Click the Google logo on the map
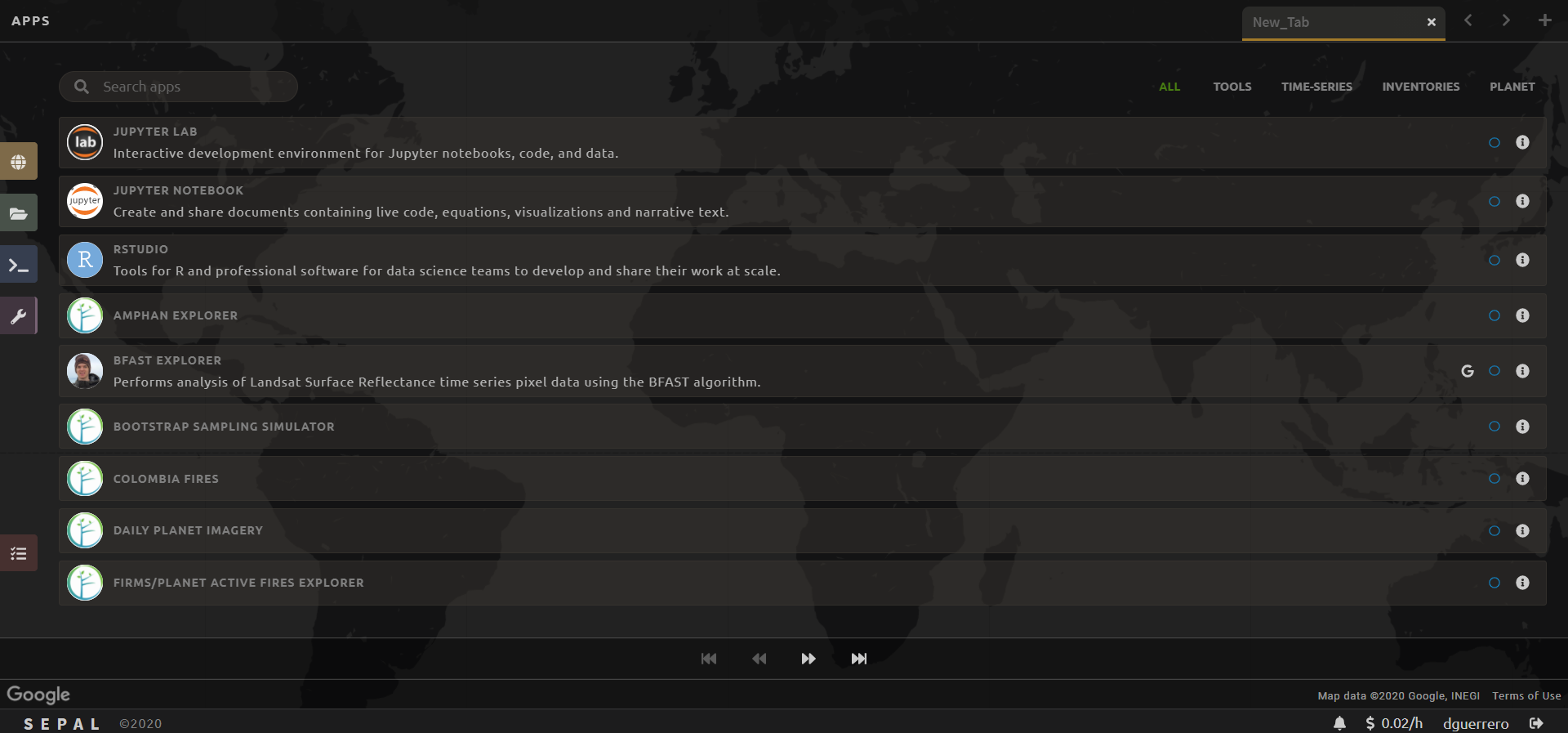Image resolution: width=1568 pixels, height=733 pixels. (x=38, y=695)
